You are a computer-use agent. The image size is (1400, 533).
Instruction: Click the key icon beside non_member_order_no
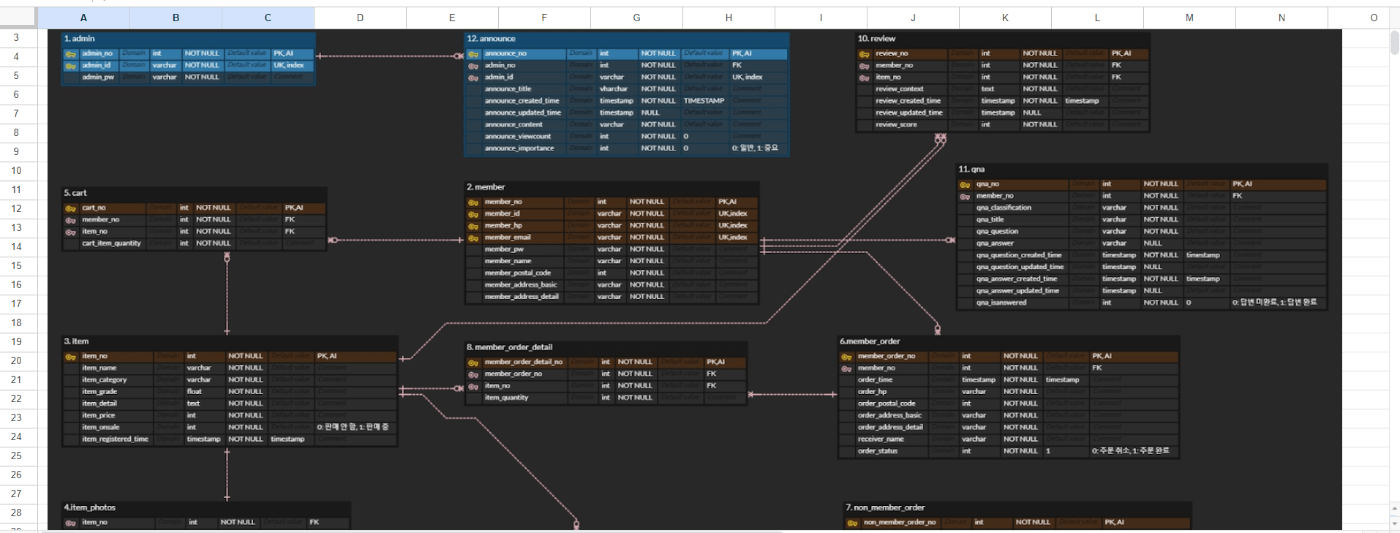pos(853,522)
